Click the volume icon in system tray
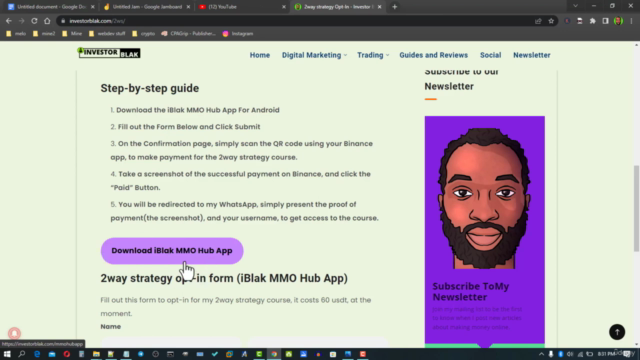 pos(570,354)
